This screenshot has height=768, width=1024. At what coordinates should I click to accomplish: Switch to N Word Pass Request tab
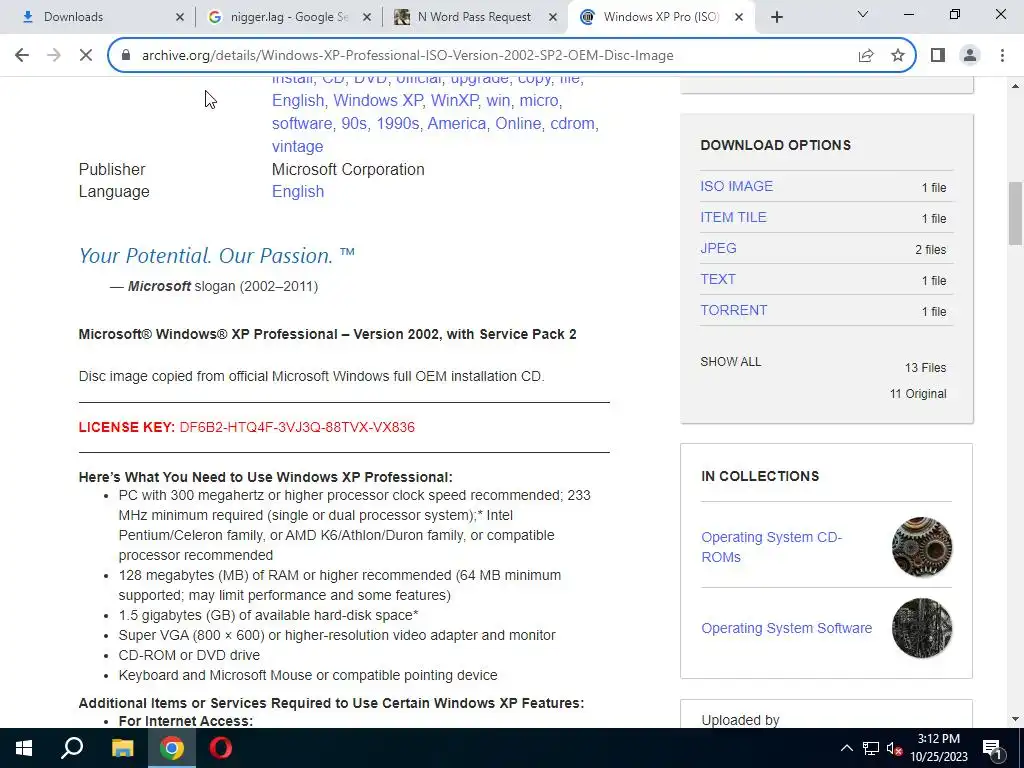[475, 18]
